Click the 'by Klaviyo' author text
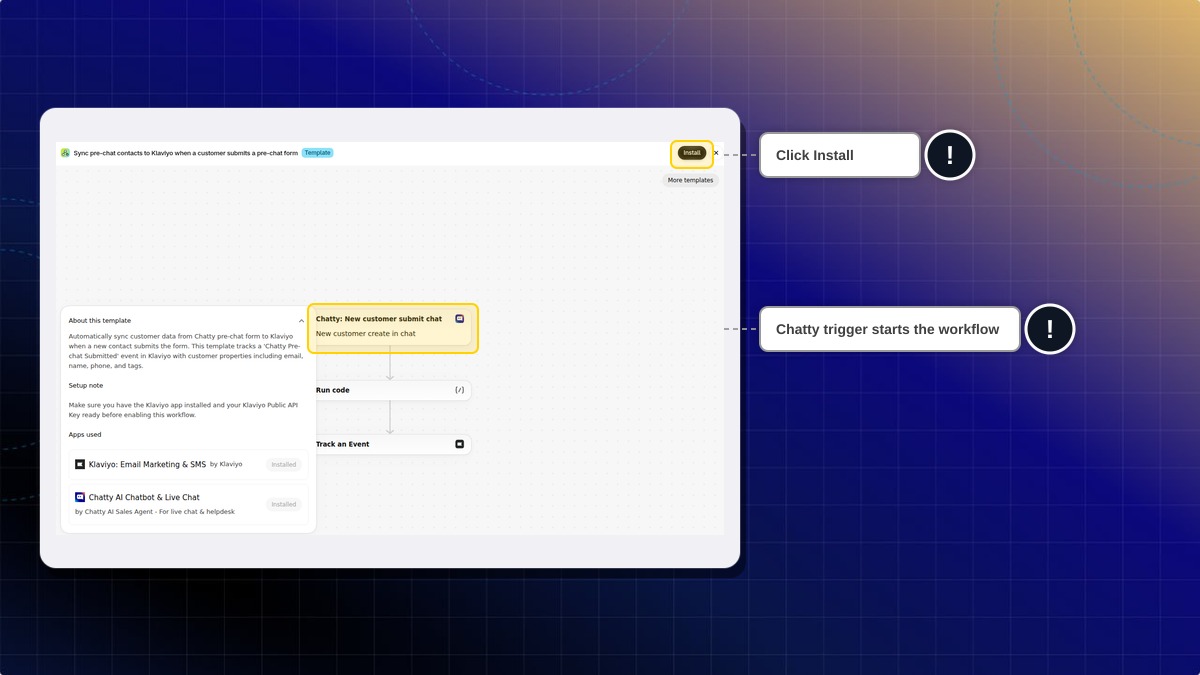1200x675 pixels. [226, 464]
